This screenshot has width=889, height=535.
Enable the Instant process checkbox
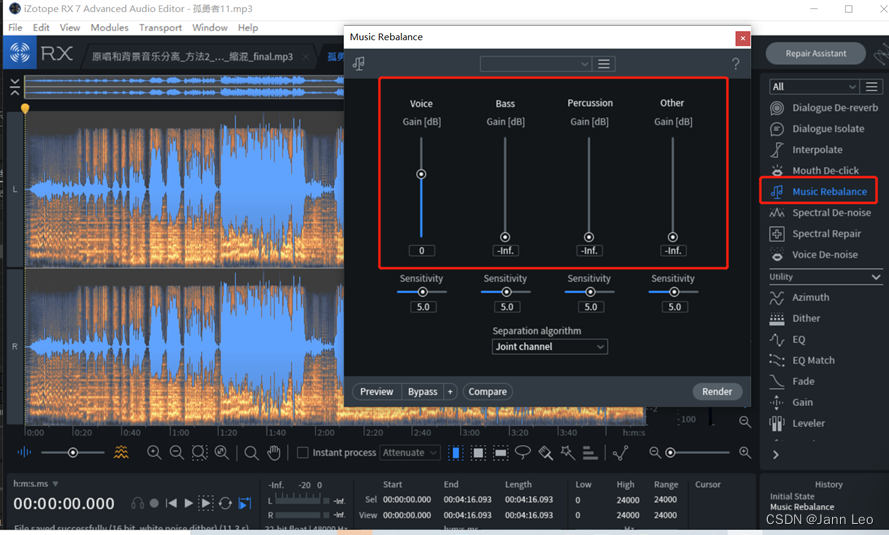[x=303, y=453]
